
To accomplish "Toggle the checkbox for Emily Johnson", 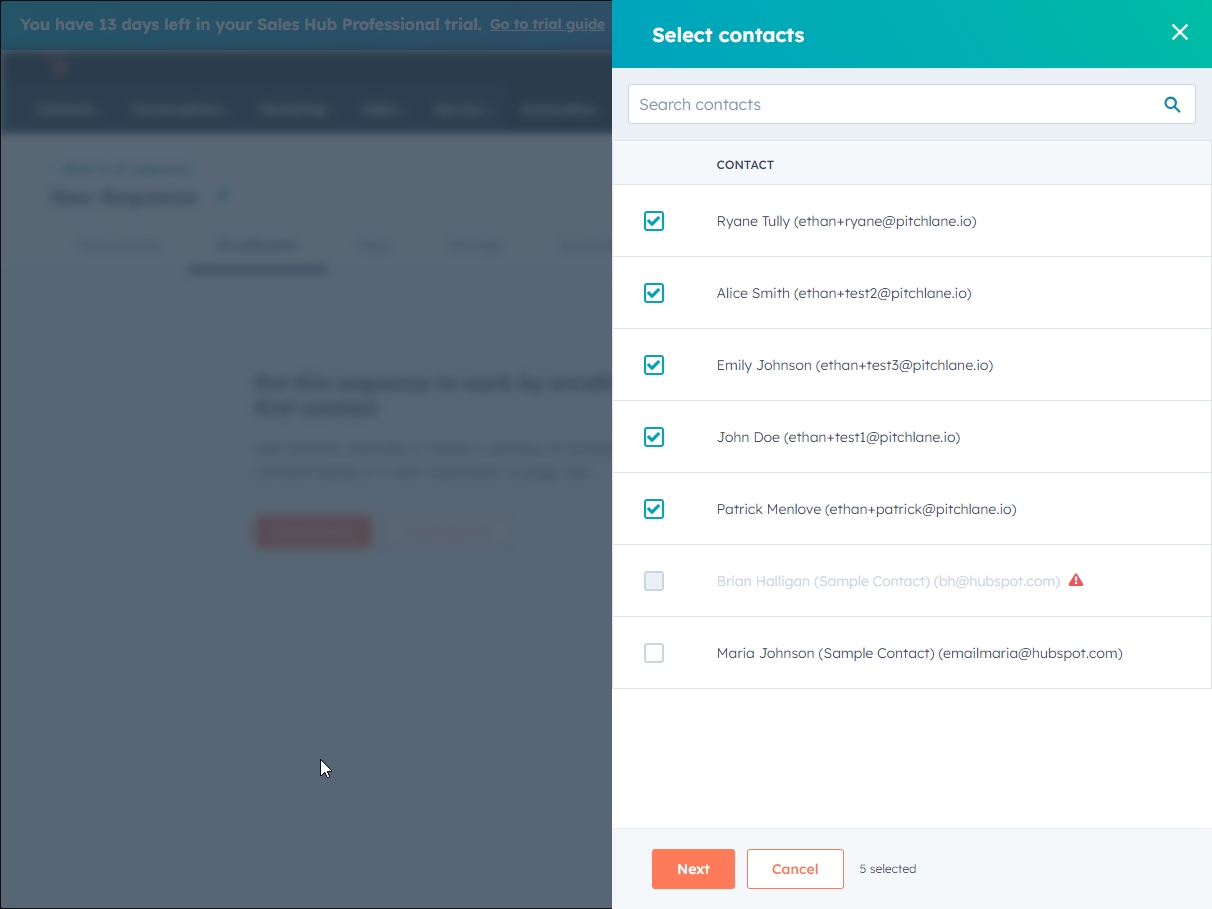I will 654,365.
